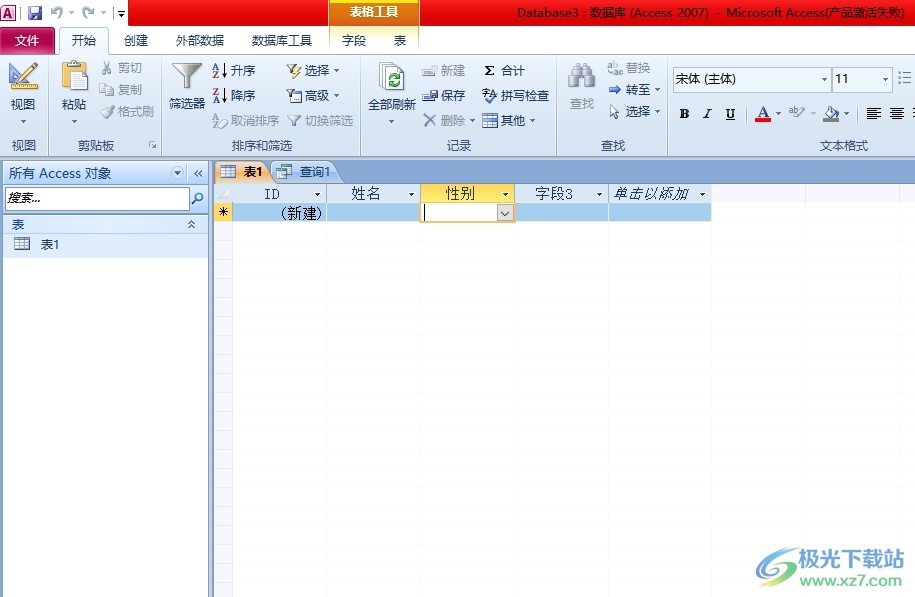The image size is (915, 597).
Task: Open Replace (替换) tool
Action: (628, 68)
